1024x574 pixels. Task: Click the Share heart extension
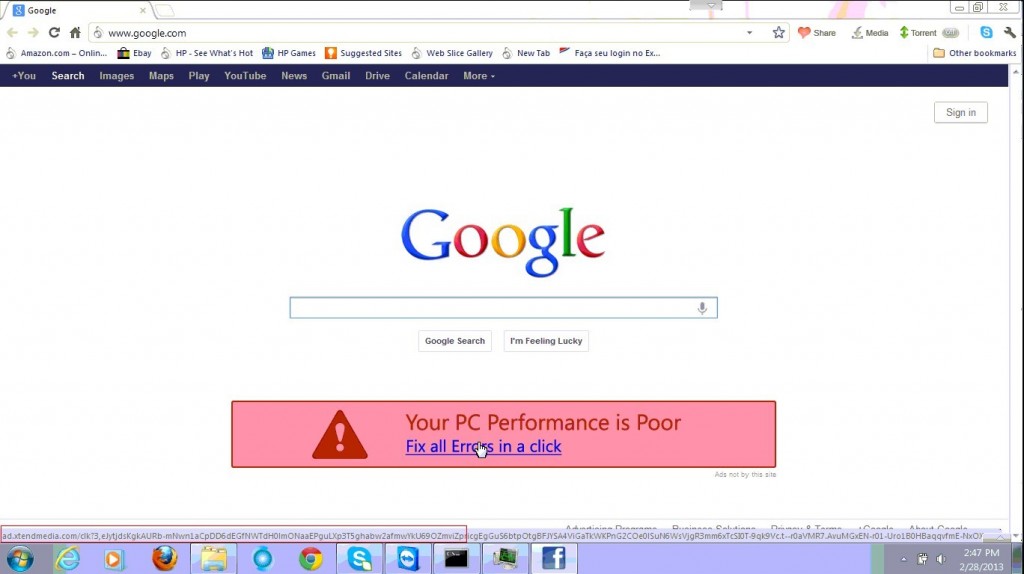click(817, 33)
